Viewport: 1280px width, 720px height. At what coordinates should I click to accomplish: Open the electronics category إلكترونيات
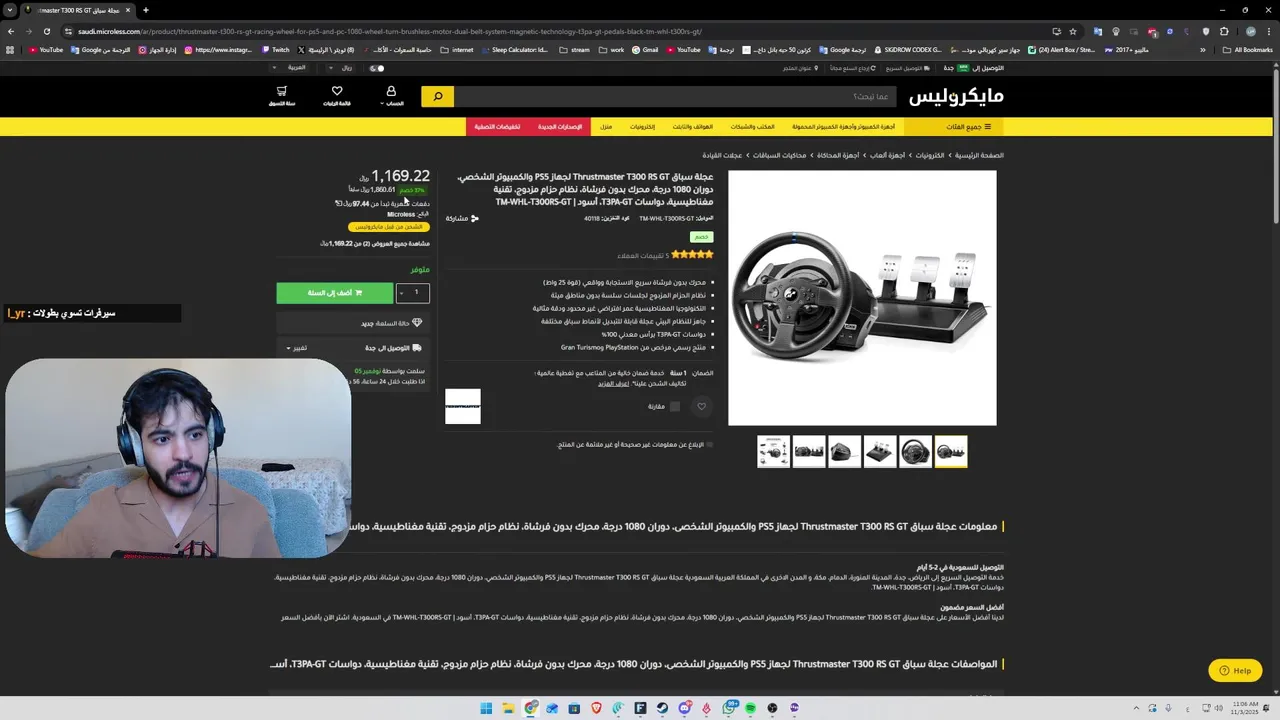[642, 127]
